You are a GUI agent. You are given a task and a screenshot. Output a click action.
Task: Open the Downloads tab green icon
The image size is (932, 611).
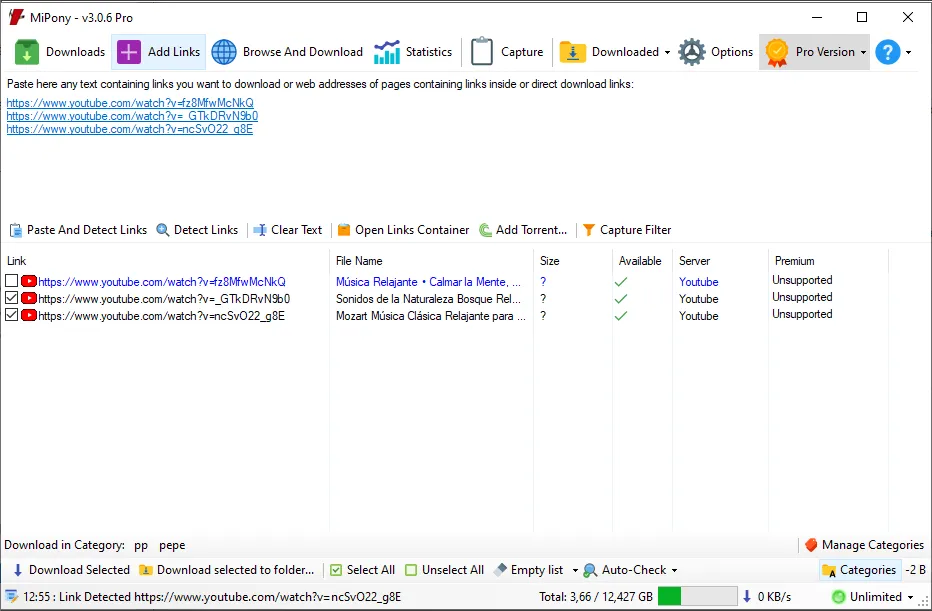[x=27, y=52]
